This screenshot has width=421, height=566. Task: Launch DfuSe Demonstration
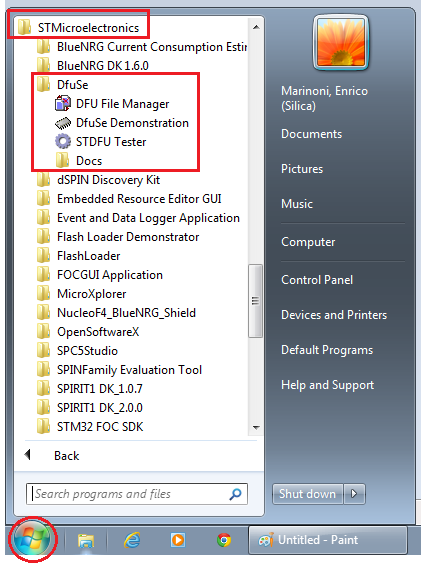pyautogui.click(x=122, y=123)
